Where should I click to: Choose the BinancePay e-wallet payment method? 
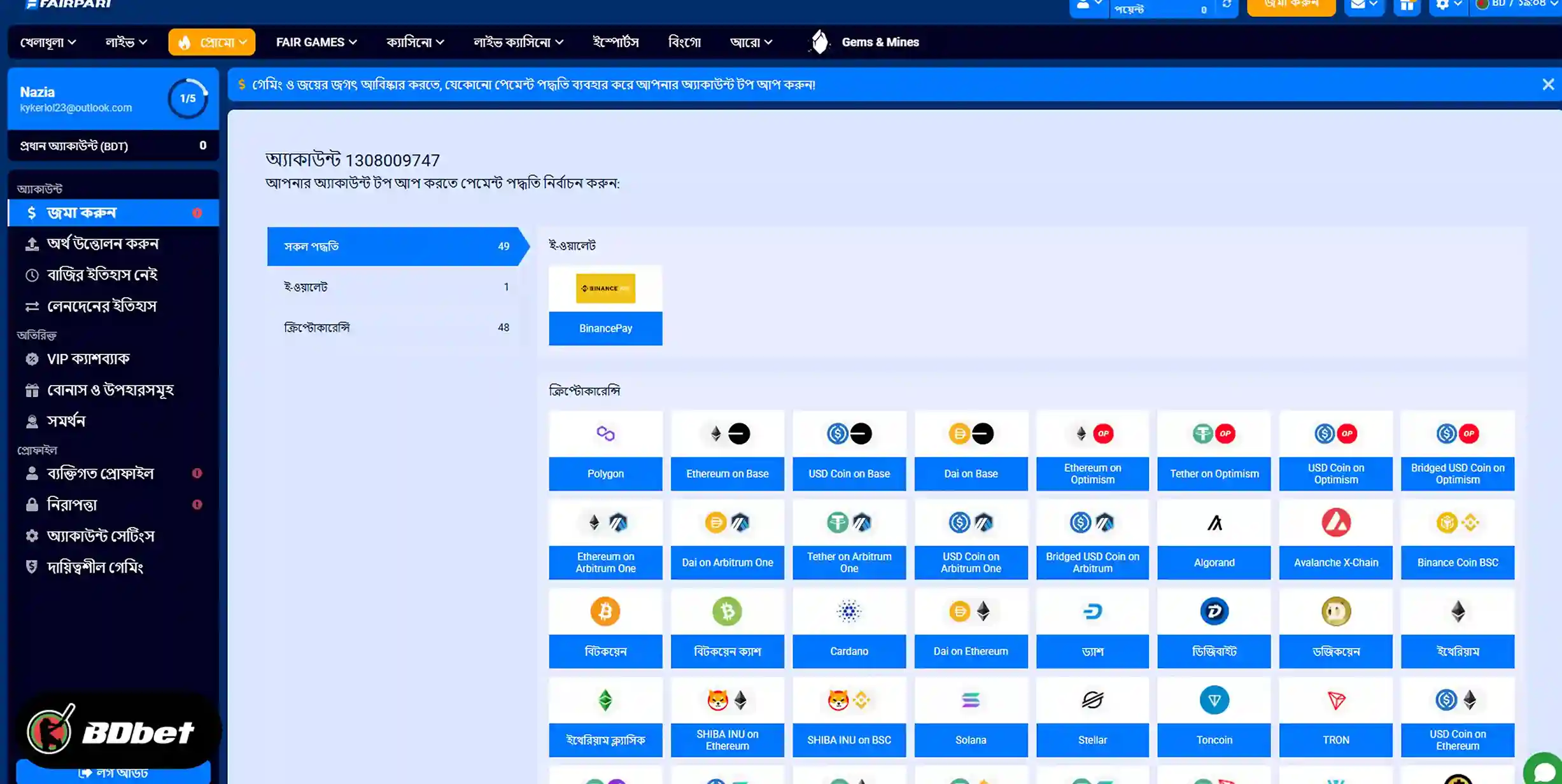[x=605, y=305]
